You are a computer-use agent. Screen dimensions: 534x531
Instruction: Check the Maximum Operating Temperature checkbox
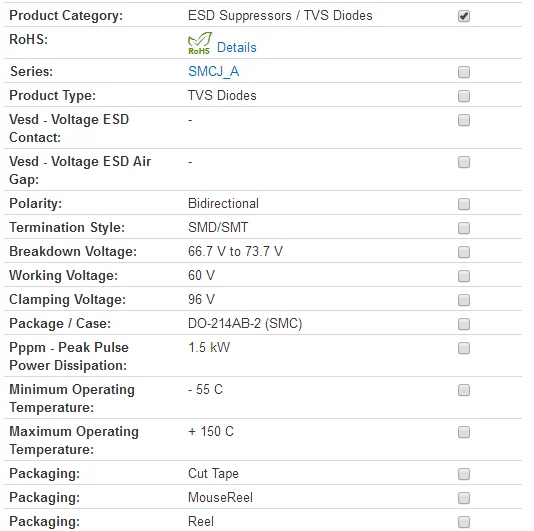pos(464,432)
